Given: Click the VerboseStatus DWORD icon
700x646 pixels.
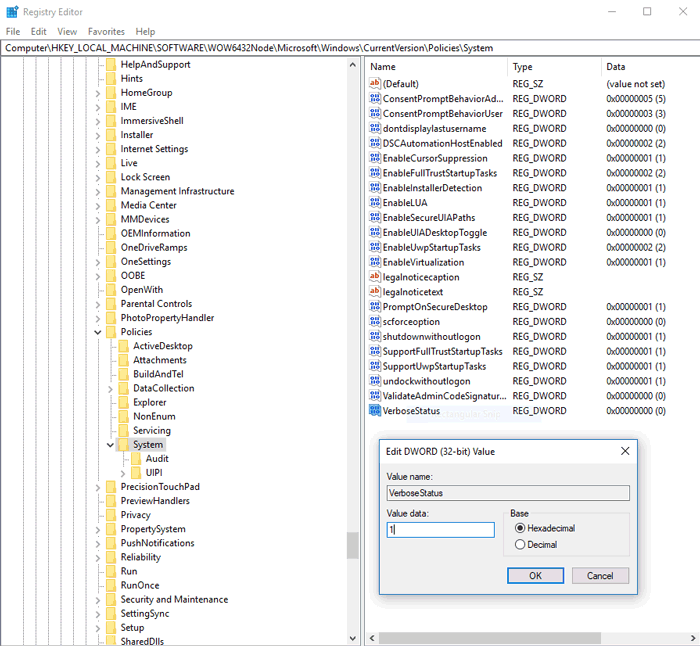Looking at the screenshot, I should (x=375, y=411).
